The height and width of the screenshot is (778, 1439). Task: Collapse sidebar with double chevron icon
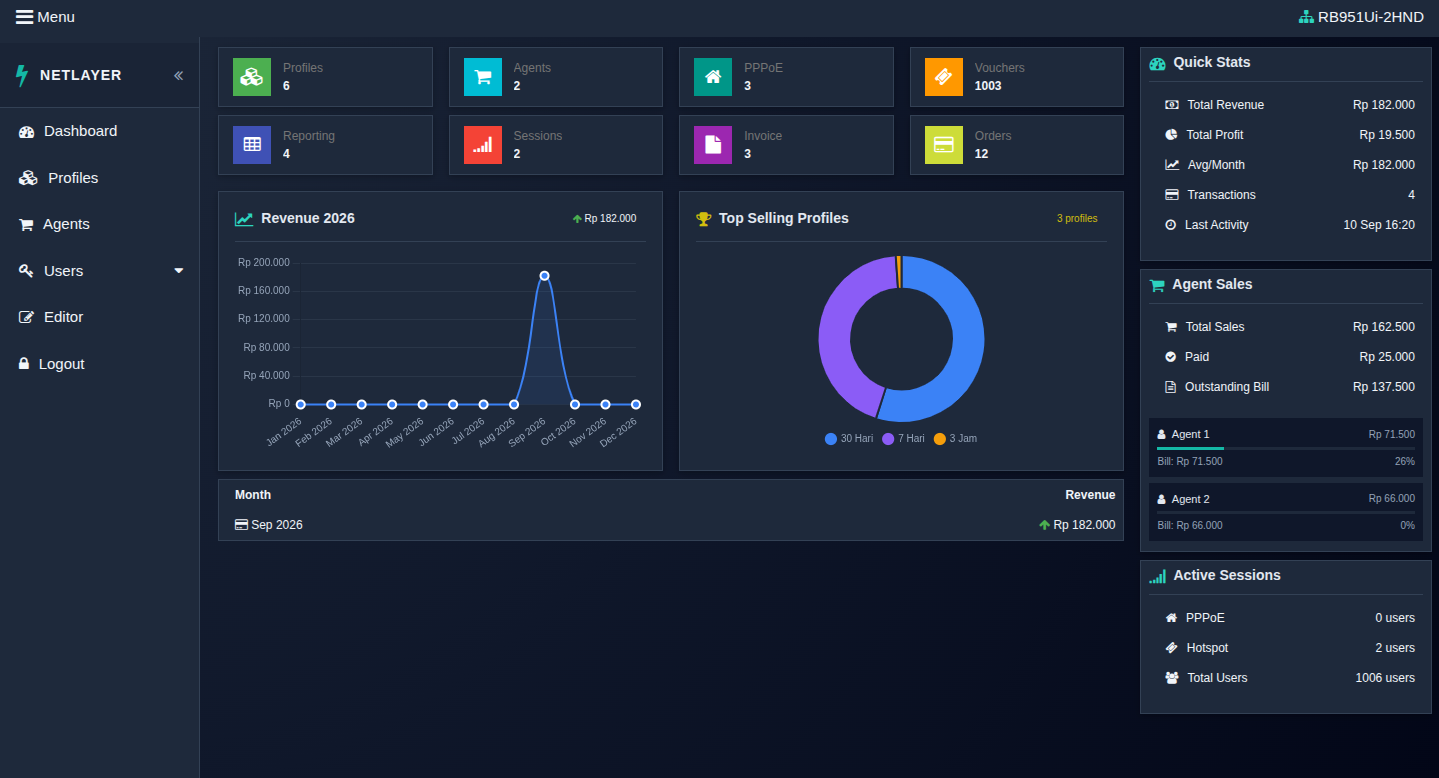coord(178,75)
